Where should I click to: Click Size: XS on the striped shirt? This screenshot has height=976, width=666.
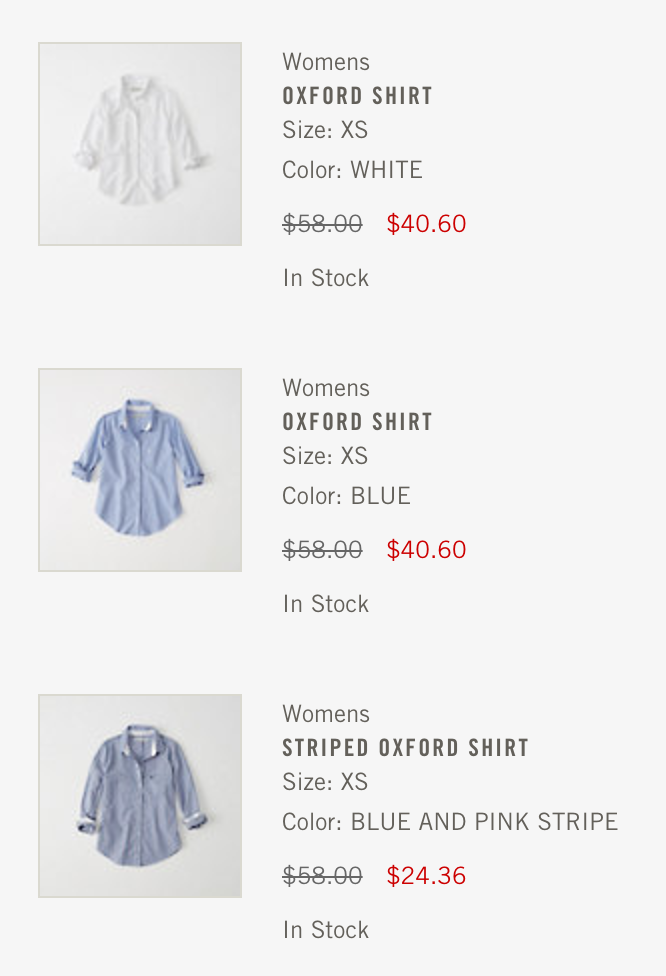(x=325, y=782)
